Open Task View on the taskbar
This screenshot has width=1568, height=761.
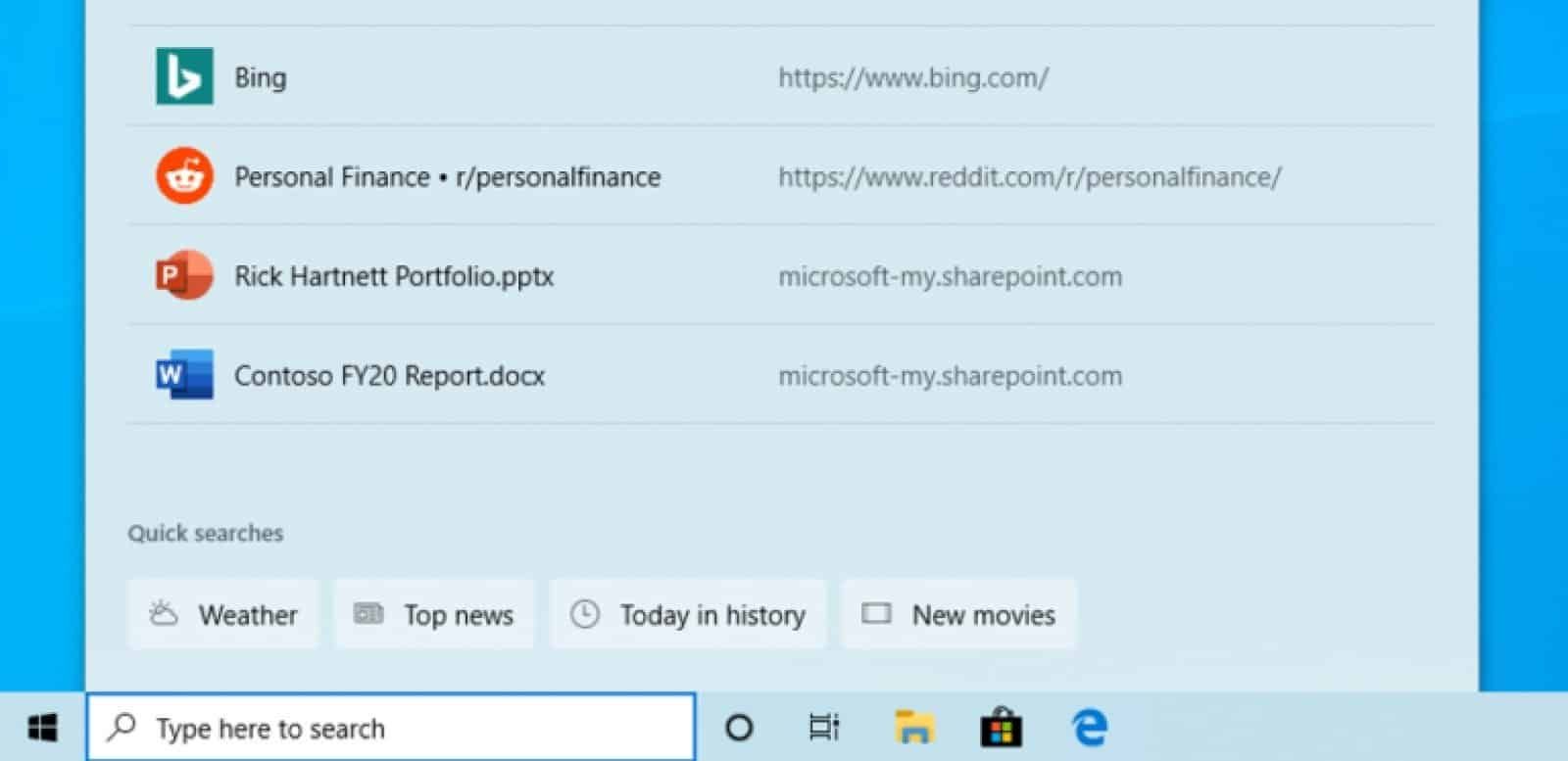pos(823,728)
